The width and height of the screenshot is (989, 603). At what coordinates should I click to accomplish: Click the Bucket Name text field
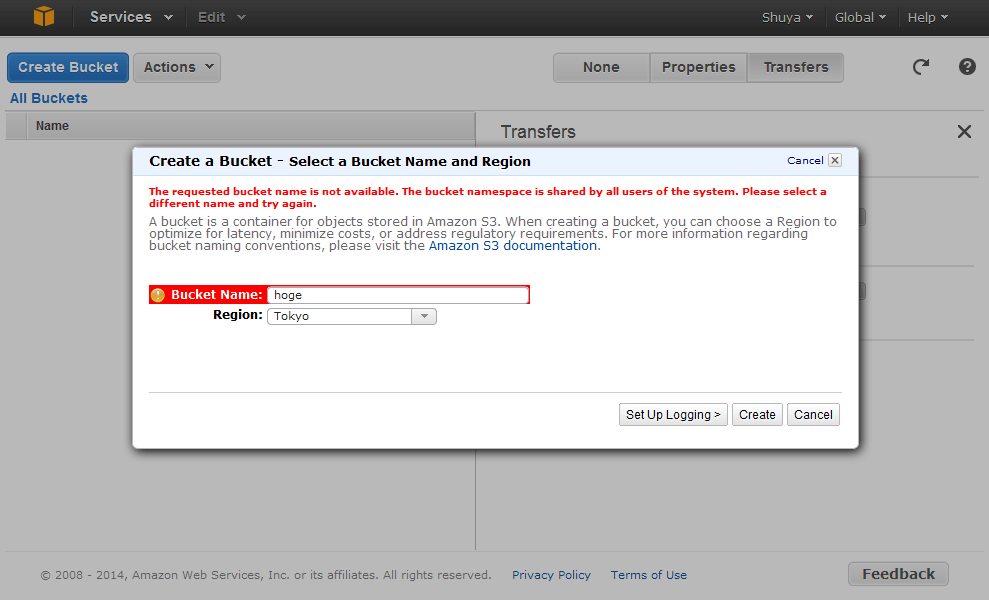pos(397,295)
